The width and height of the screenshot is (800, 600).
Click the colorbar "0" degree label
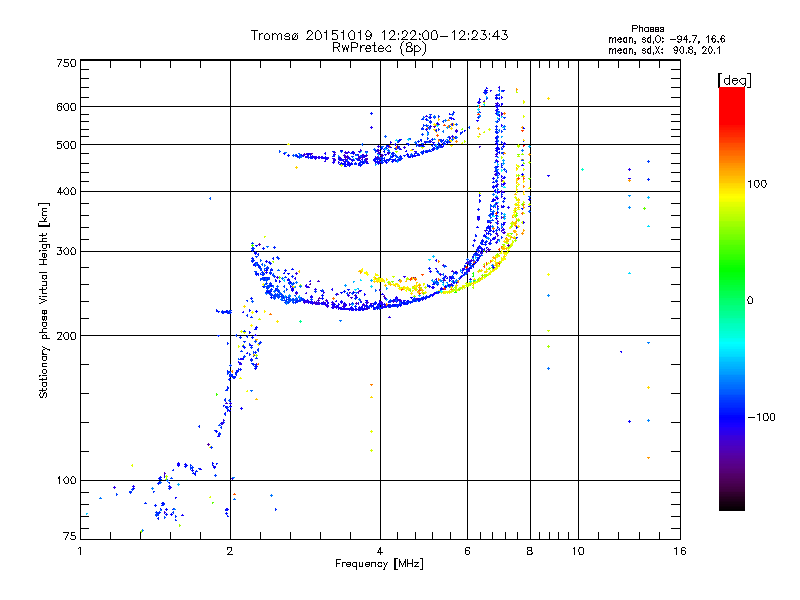coord(750,301)
